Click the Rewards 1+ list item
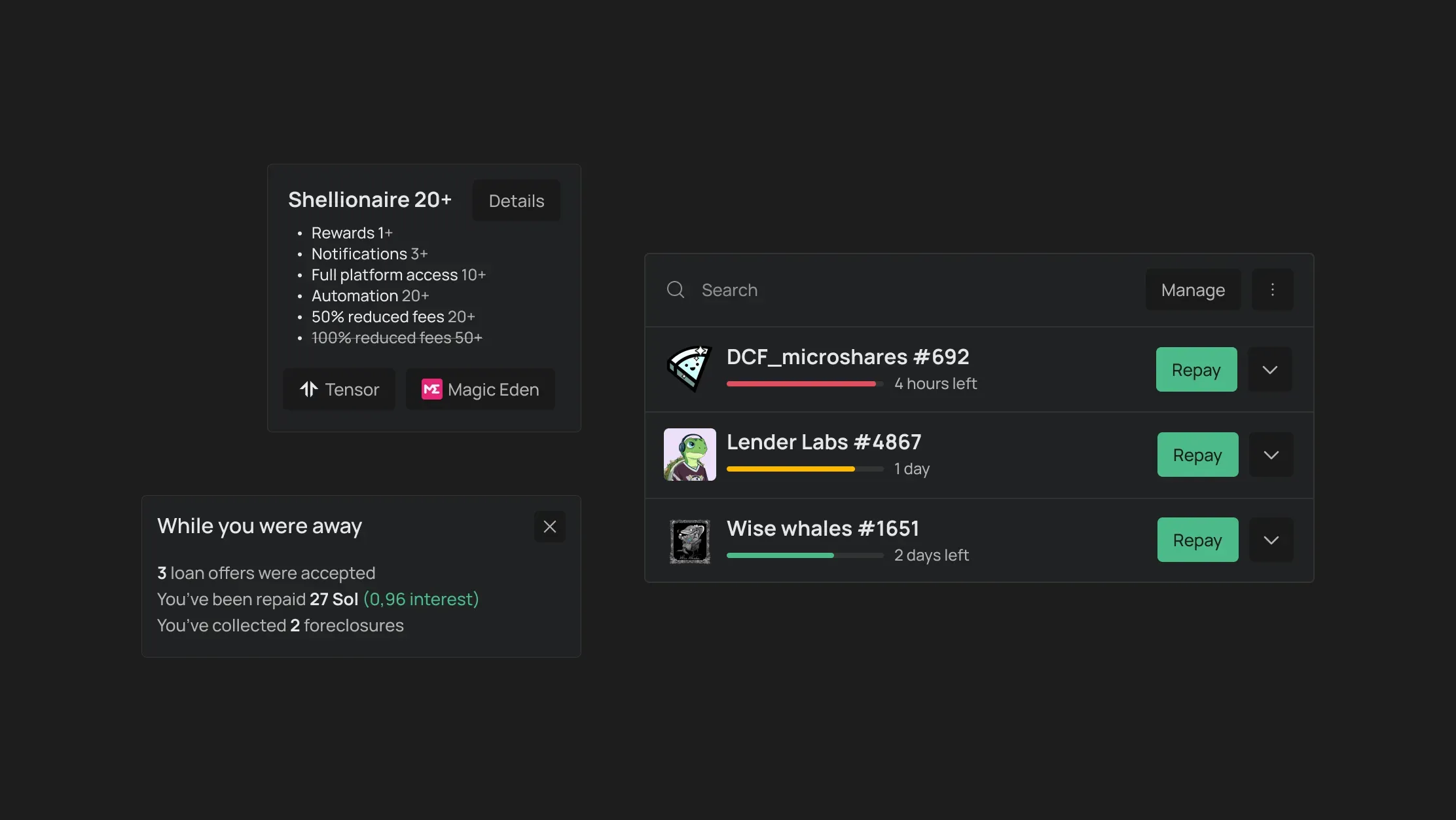The width and height of the screenshot is (1456, 820). (x=352, y=233)
